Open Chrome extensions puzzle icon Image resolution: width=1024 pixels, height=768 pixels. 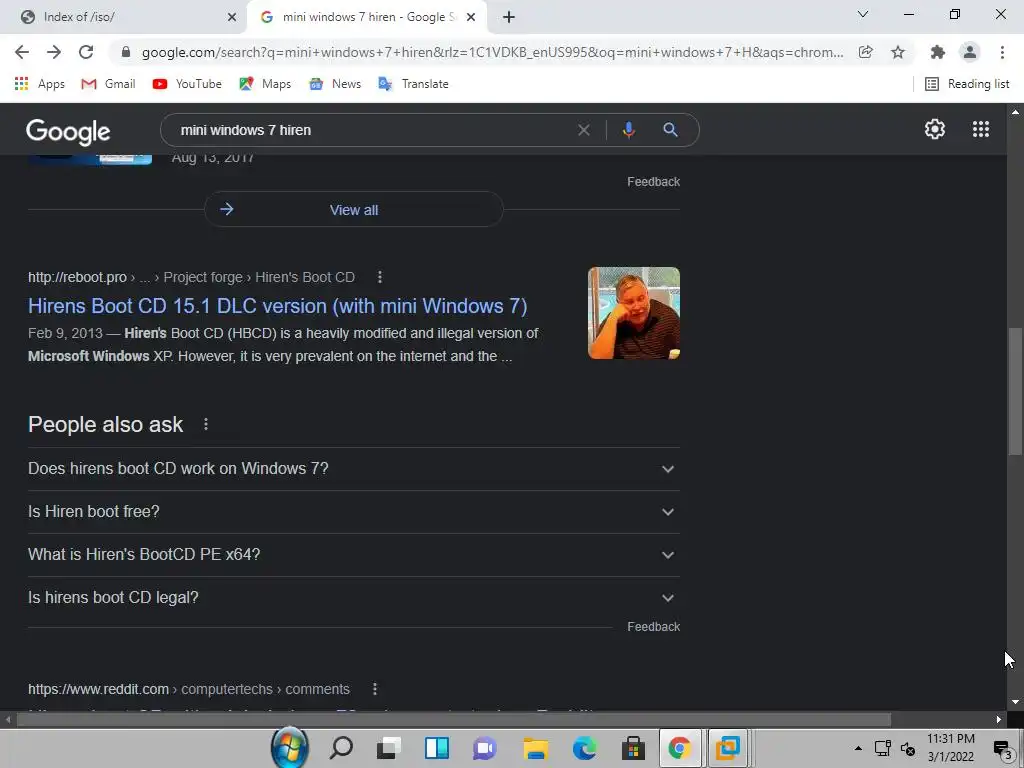pyautogui.click(x=938, y=52)
